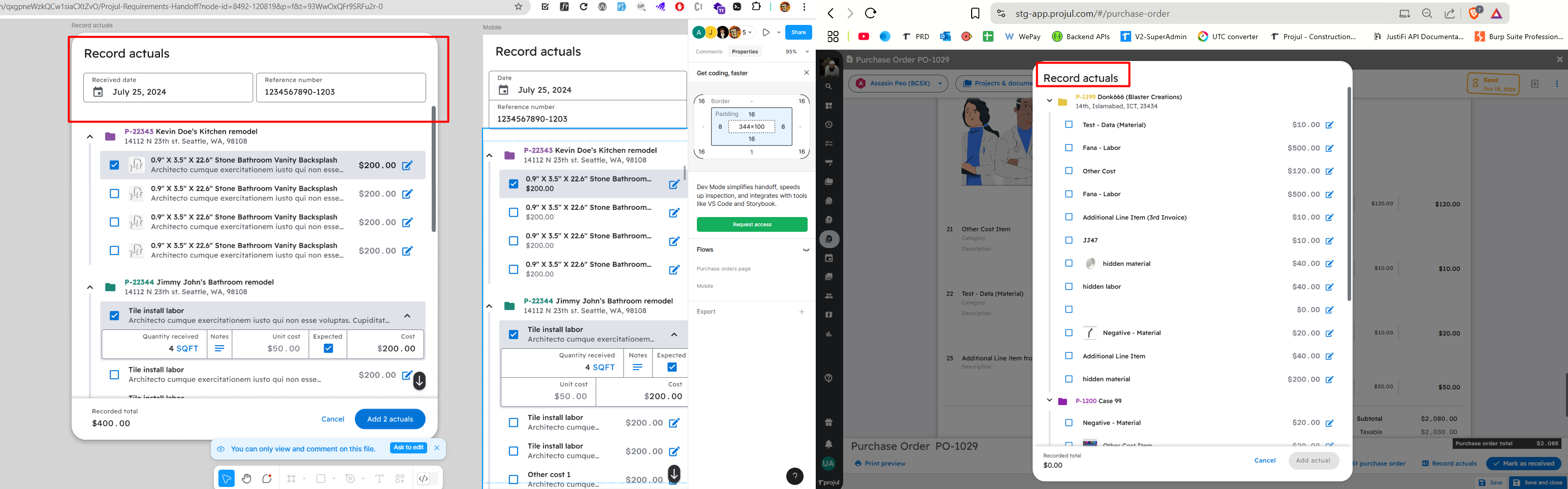Bookmark the Figma page with the star icon

(519, 7)
